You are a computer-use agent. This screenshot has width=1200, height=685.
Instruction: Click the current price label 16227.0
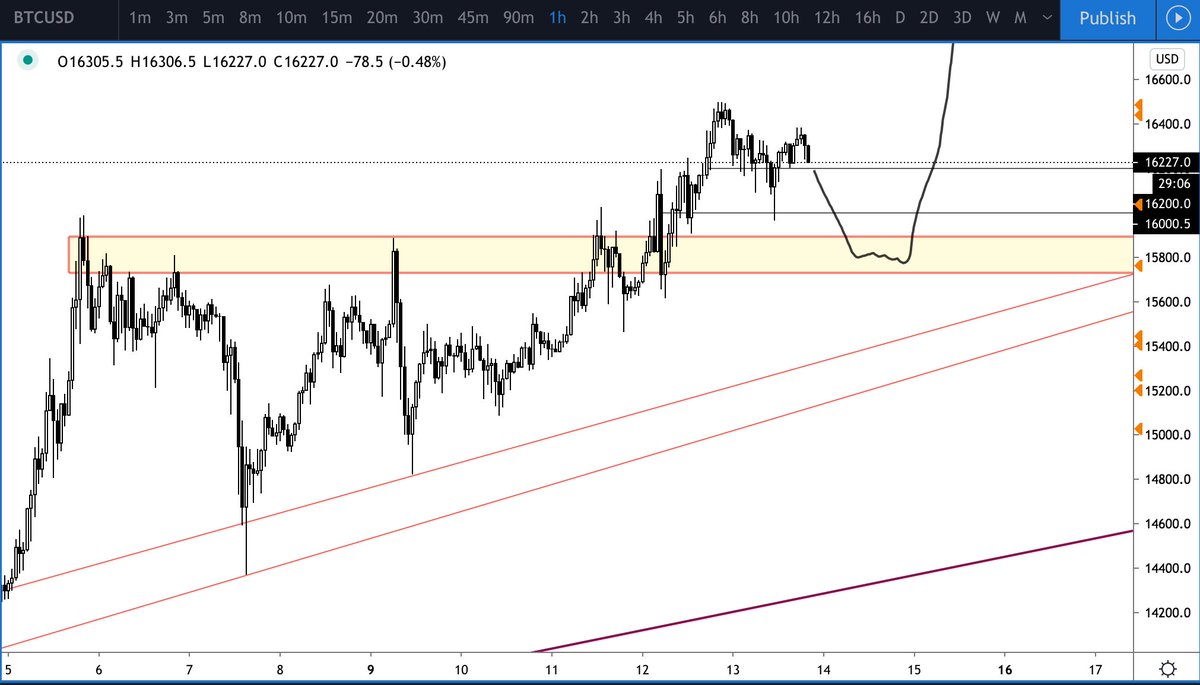pyautogui.click(x=1165, y=161)
